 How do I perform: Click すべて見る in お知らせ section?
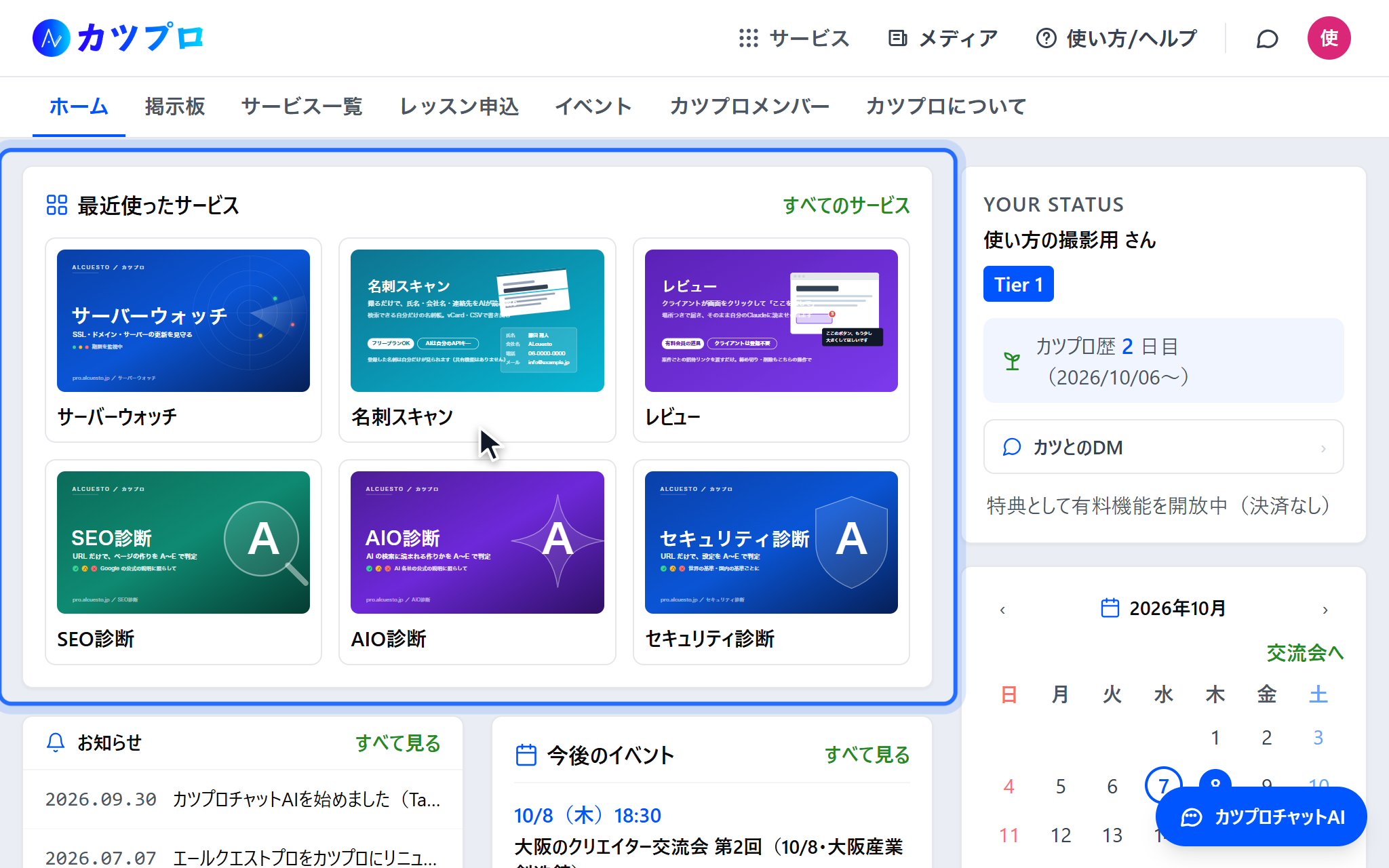coord(397,743)
